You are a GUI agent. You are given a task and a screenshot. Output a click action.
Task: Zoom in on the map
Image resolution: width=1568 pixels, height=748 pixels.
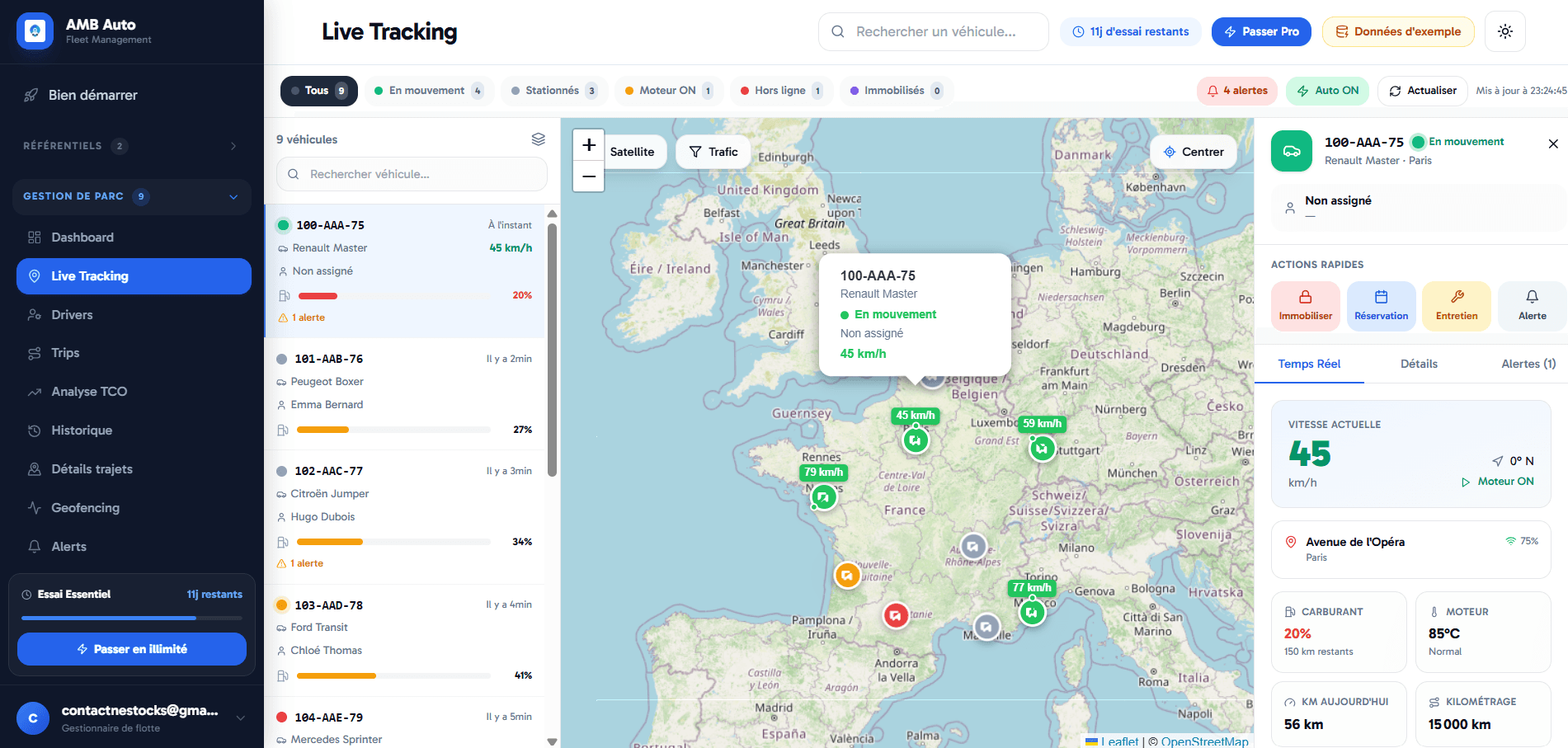point(589,145)
